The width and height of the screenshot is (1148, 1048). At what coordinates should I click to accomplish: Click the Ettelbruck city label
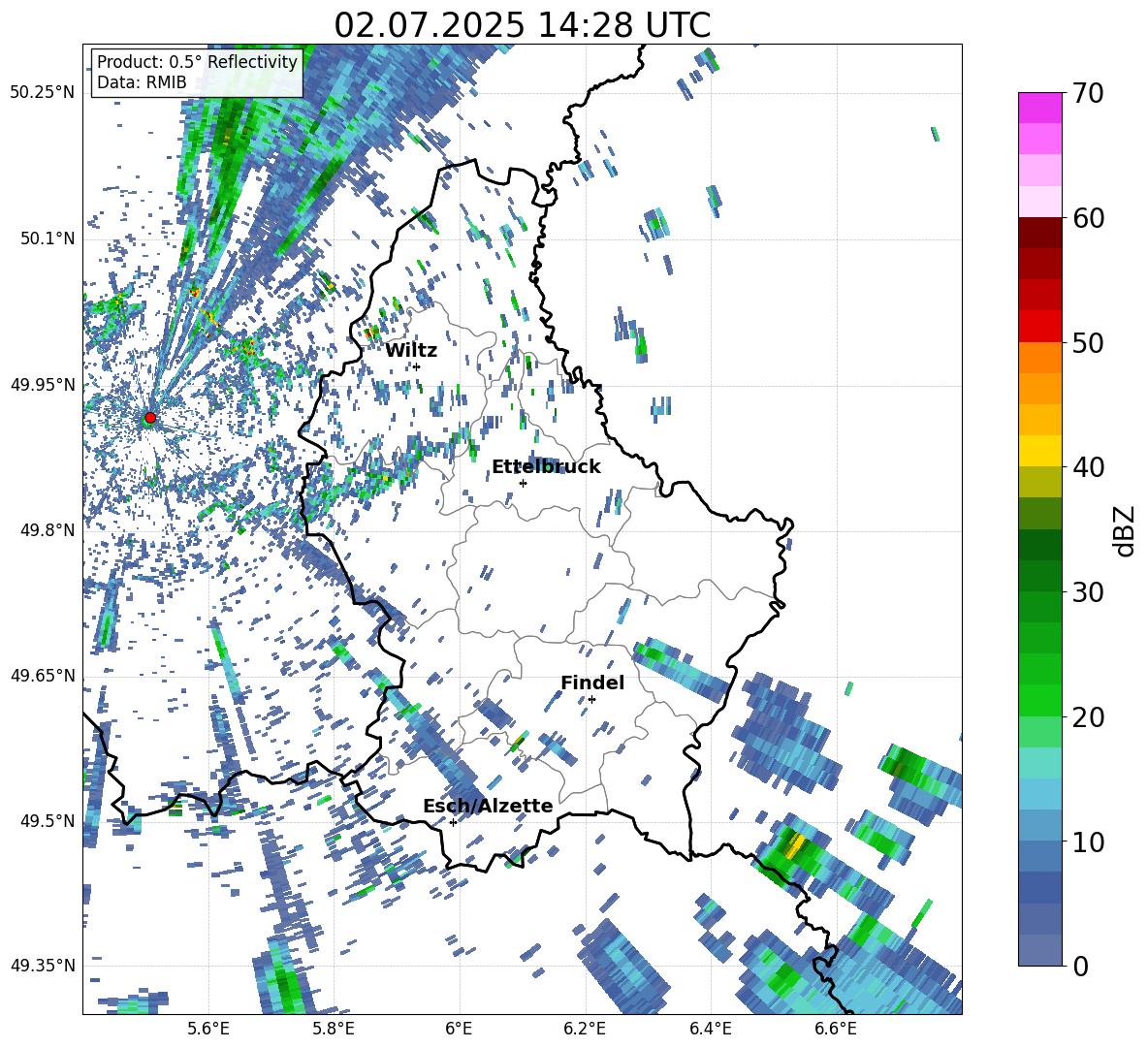(546, 467)
